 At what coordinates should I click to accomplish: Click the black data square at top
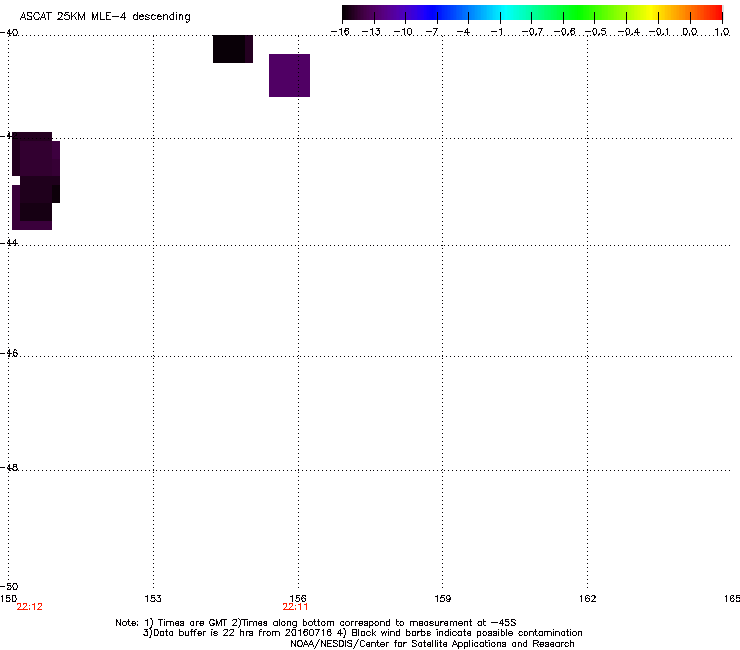tap(233, 49)
